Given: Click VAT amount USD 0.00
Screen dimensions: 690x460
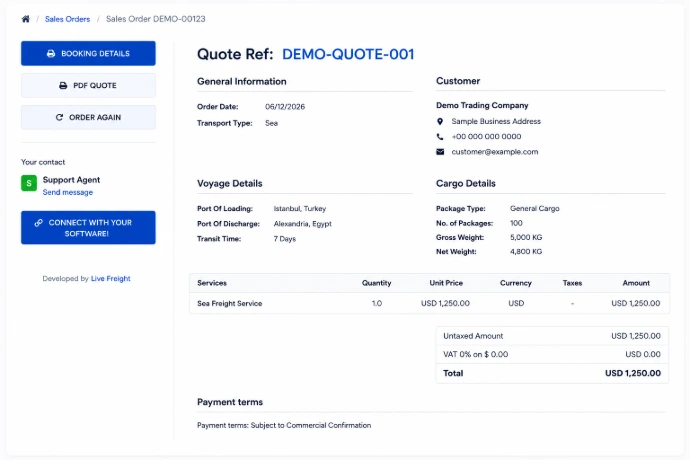Looking at the screenshot, I should [643, 354].
